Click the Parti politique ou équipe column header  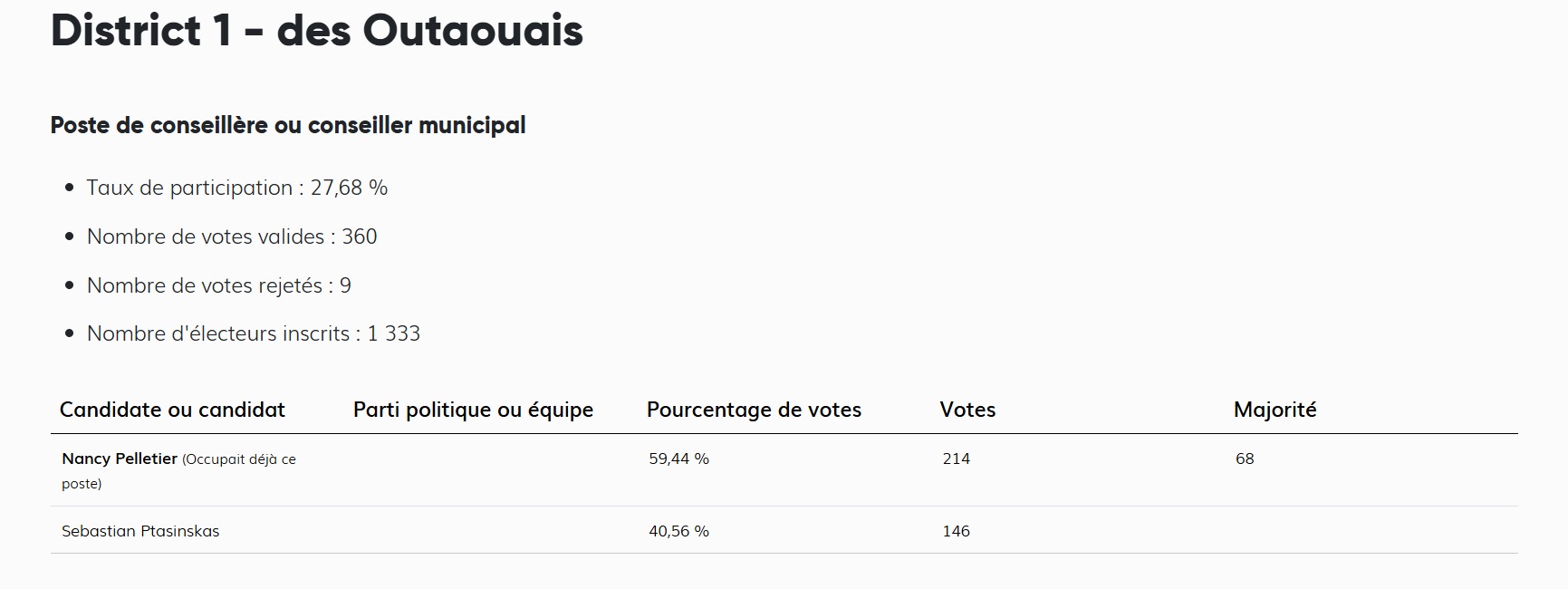[473, 410]
